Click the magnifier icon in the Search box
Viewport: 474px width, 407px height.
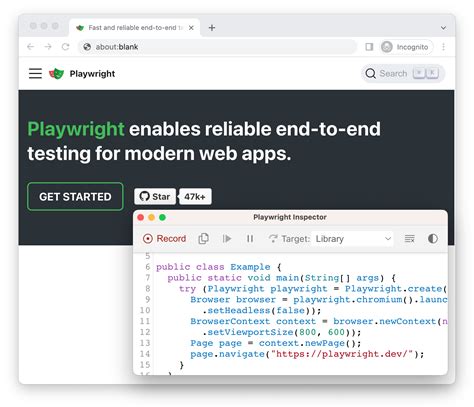(x=370, y=73)
